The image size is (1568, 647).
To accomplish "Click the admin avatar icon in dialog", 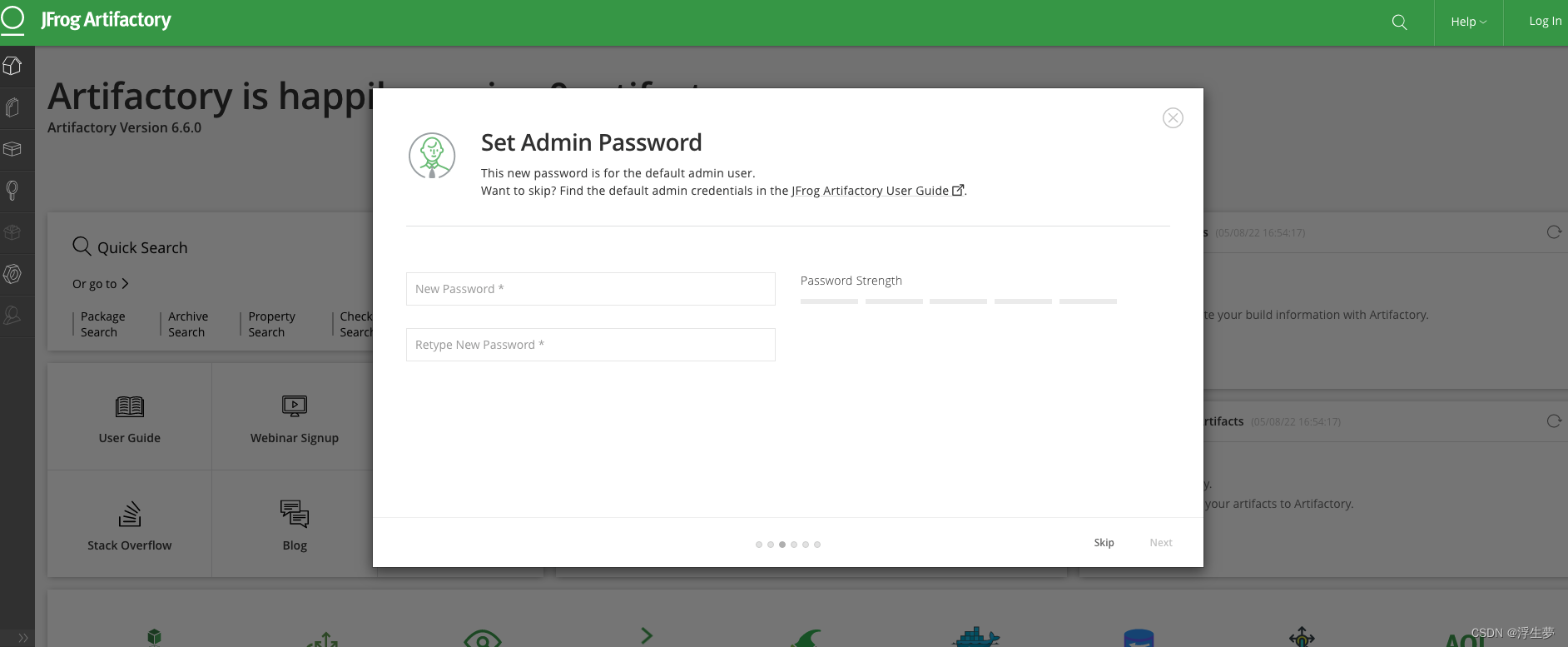I will (x=432, y=156).
